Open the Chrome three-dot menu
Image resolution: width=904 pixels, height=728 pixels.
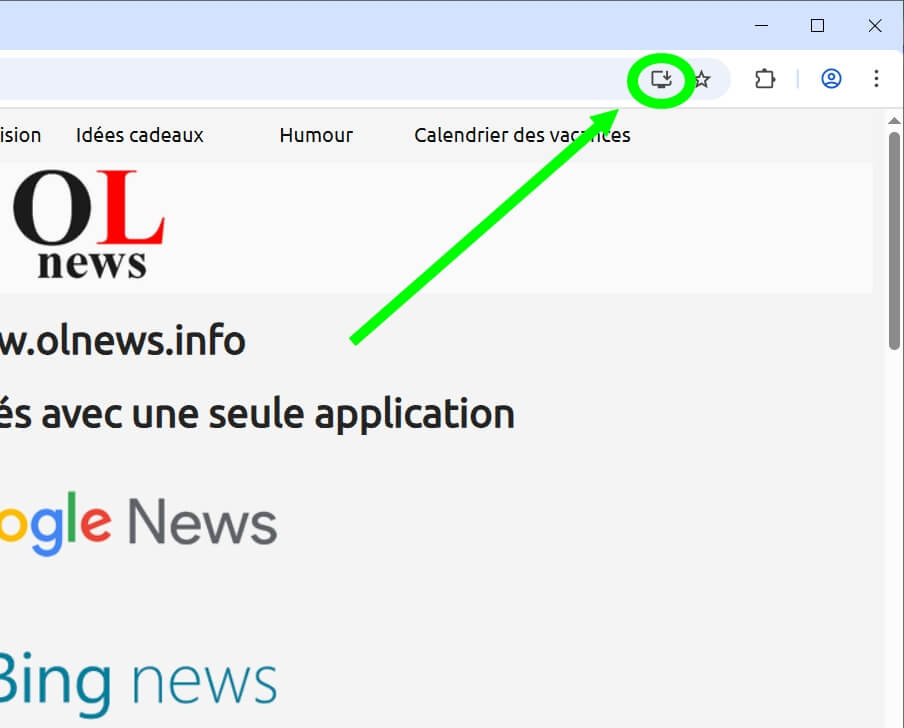[x=876, y=79]
